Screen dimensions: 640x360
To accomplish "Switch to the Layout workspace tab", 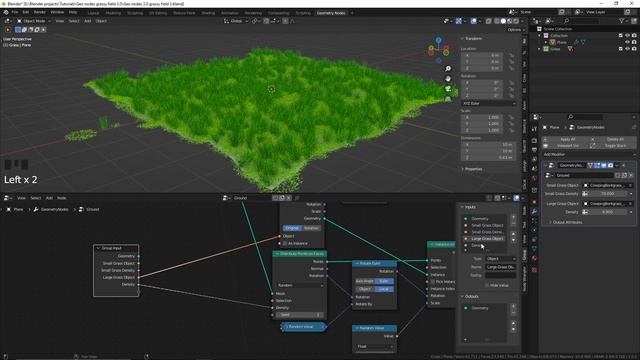I will coord(93,13).
